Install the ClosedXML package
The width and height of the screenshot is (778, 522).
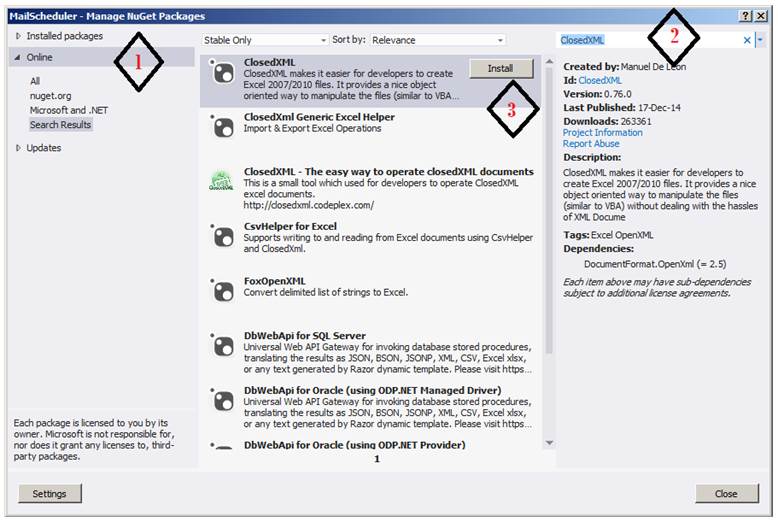tap(501, 68)
